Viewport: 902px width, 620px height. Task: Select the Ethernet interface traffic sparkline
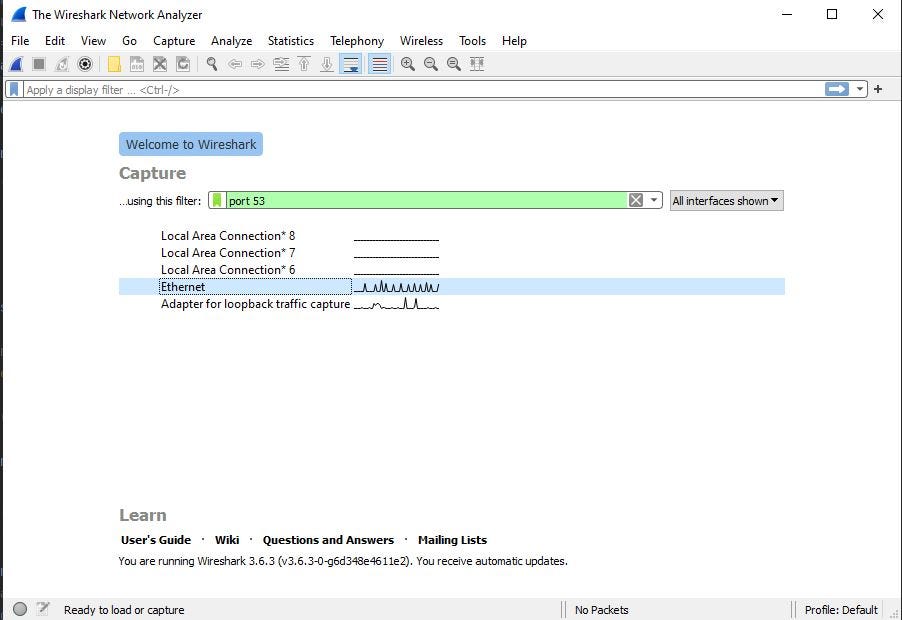397,287
